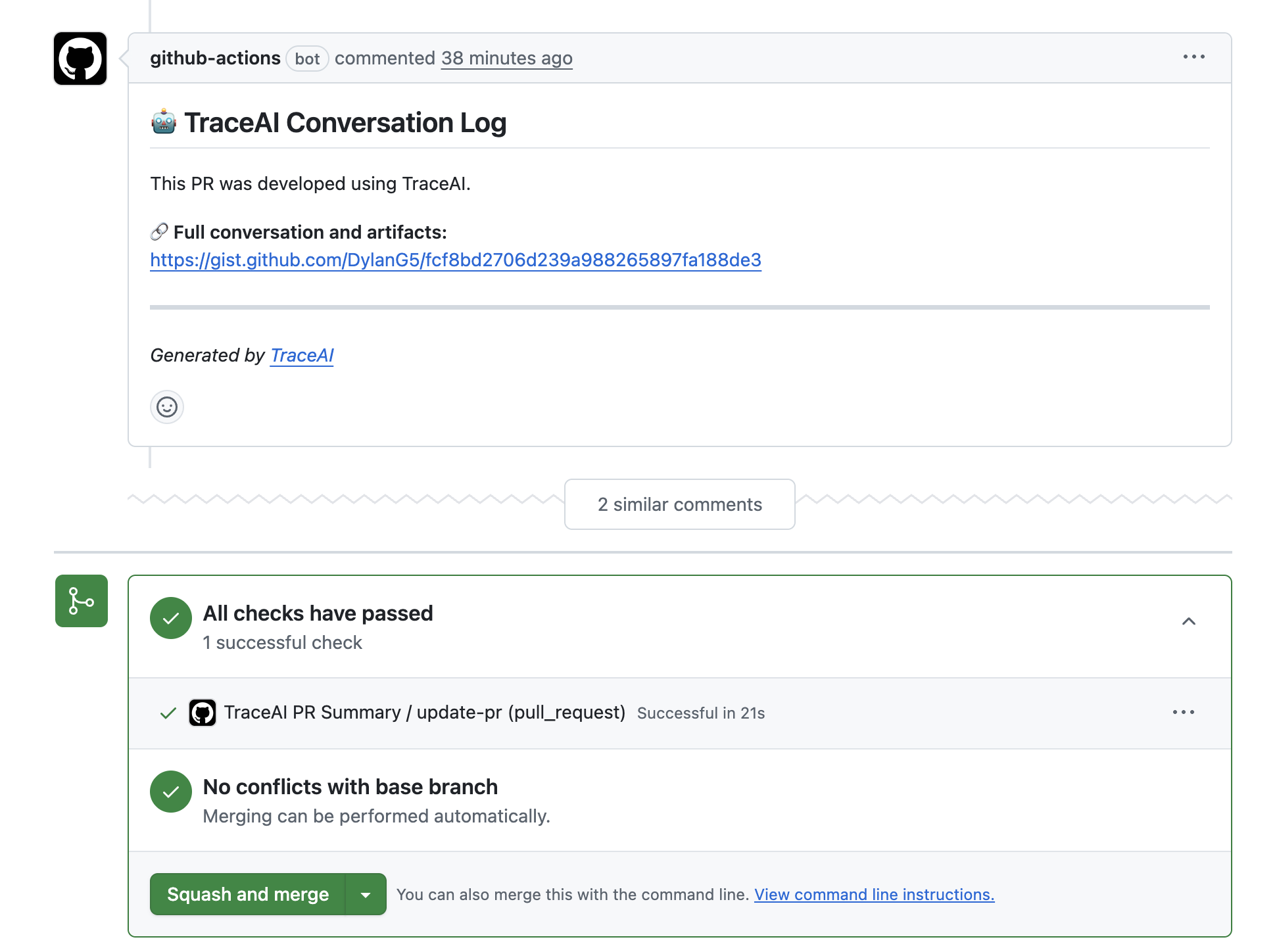Click the 38 minutes ago timestamp
This screenshot has height=952, width=1277.
pos(506,59)
